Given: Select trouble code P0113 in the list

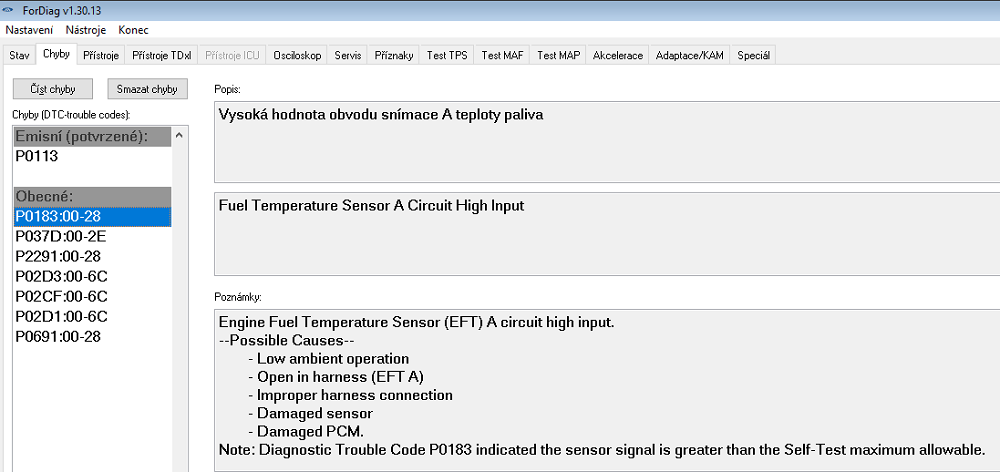Looking at the screenshot, I should (36, 156).
